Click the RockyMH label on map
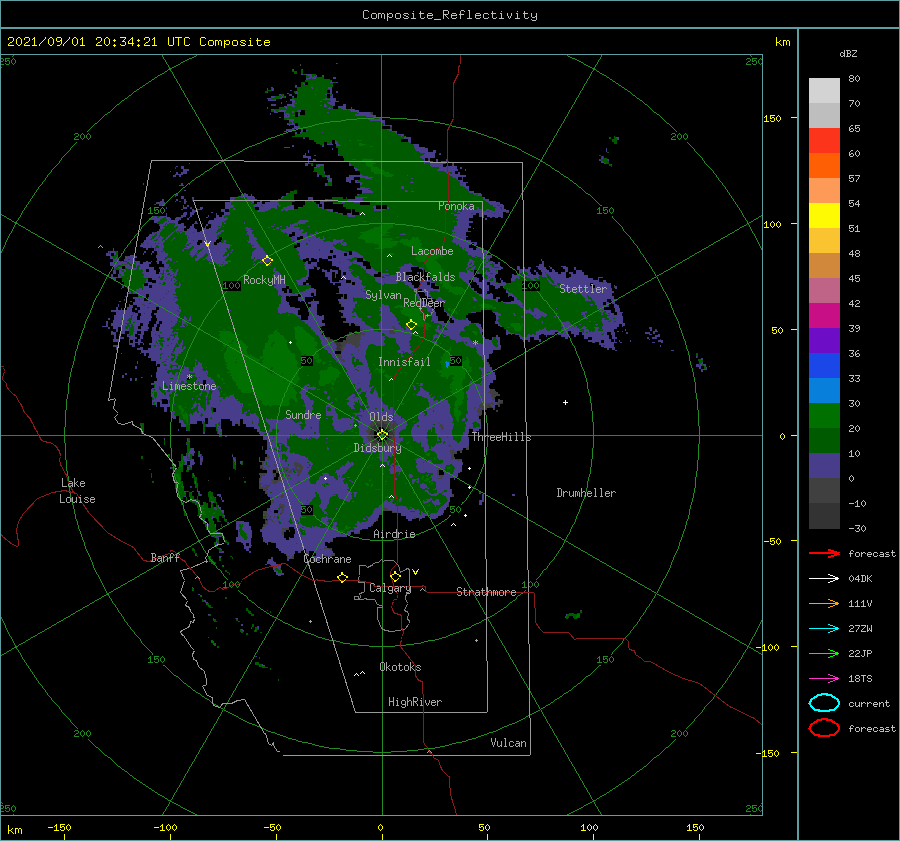 pyautogui.click(x=264, y=280)
